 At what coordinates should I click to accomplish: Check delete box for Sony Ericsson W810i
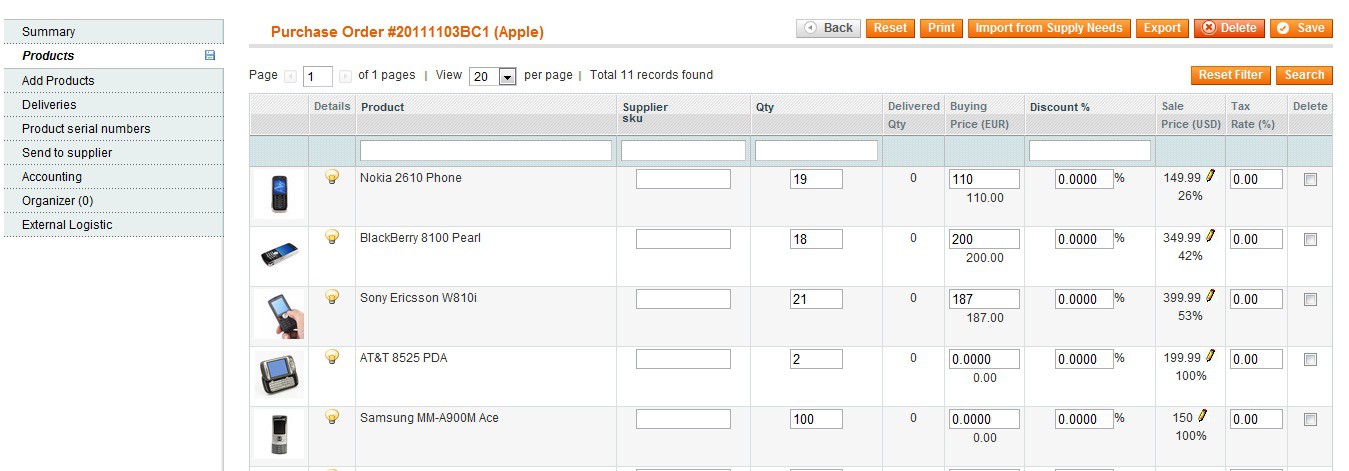[1310, 299]
